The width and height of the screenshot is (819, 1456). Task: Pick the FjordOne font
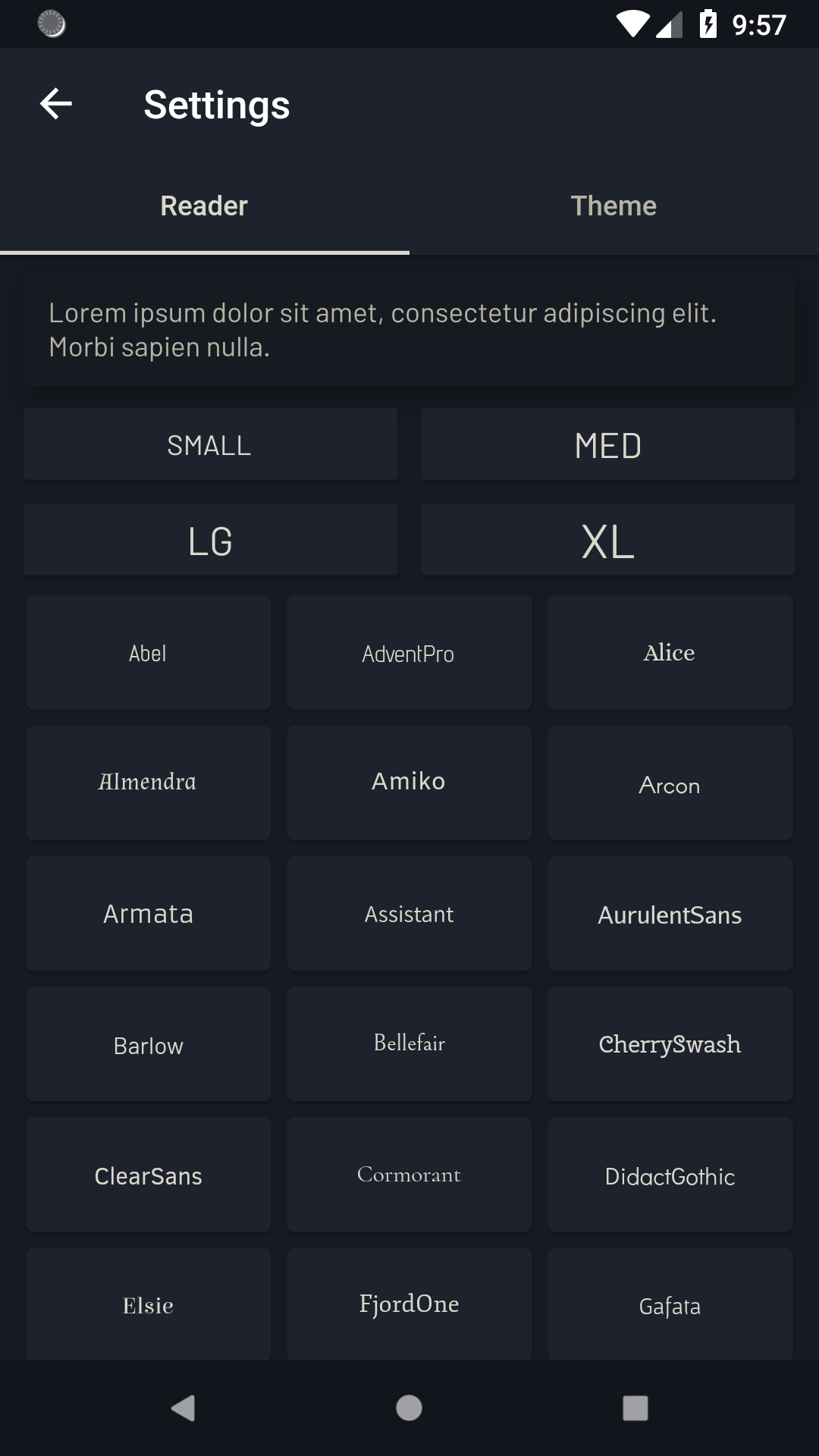409,1304
